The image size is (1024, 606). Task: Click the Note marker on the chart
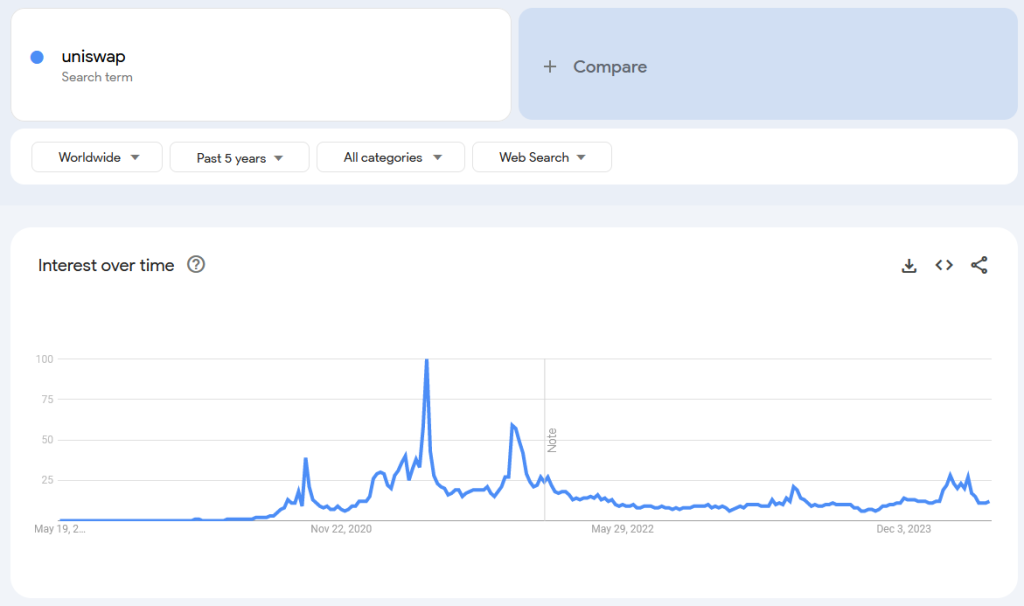(x=551, y=440)
